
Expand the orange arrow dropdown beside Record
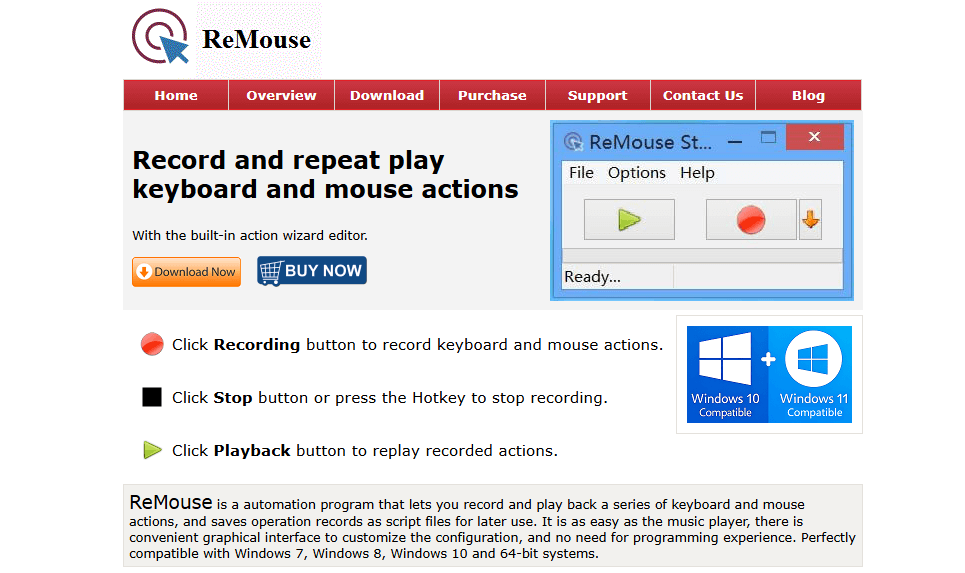pyautogui.click(x=810, y=220)
